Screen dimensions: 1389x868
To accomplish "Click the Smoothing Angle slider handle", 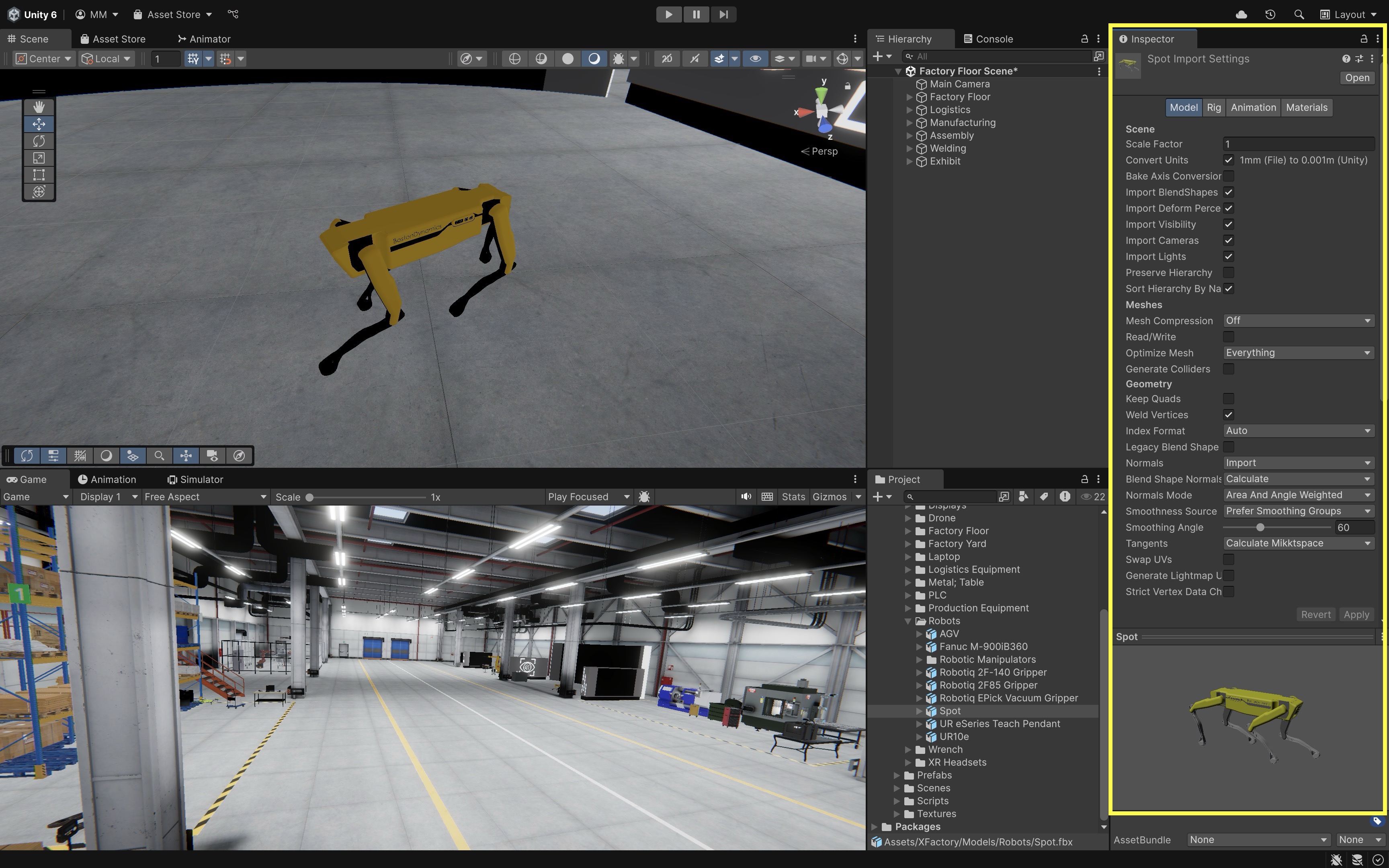I will 1260,527.
